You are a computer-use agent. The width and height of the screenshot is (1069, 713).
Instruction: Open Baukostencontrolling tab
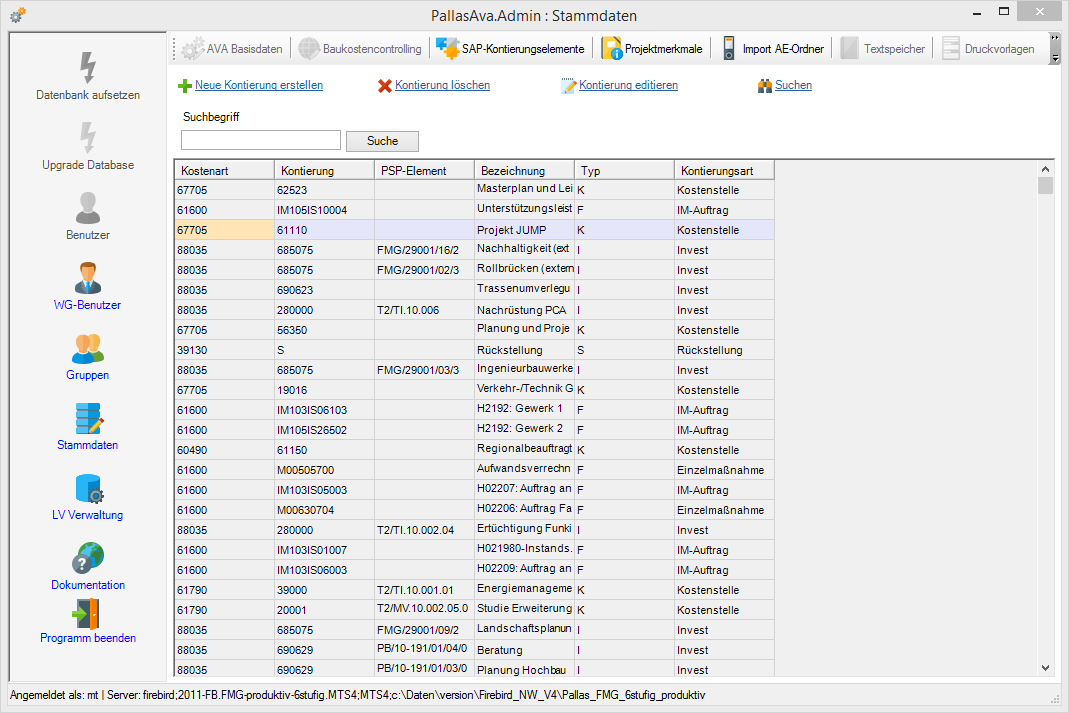pos(372,49)
